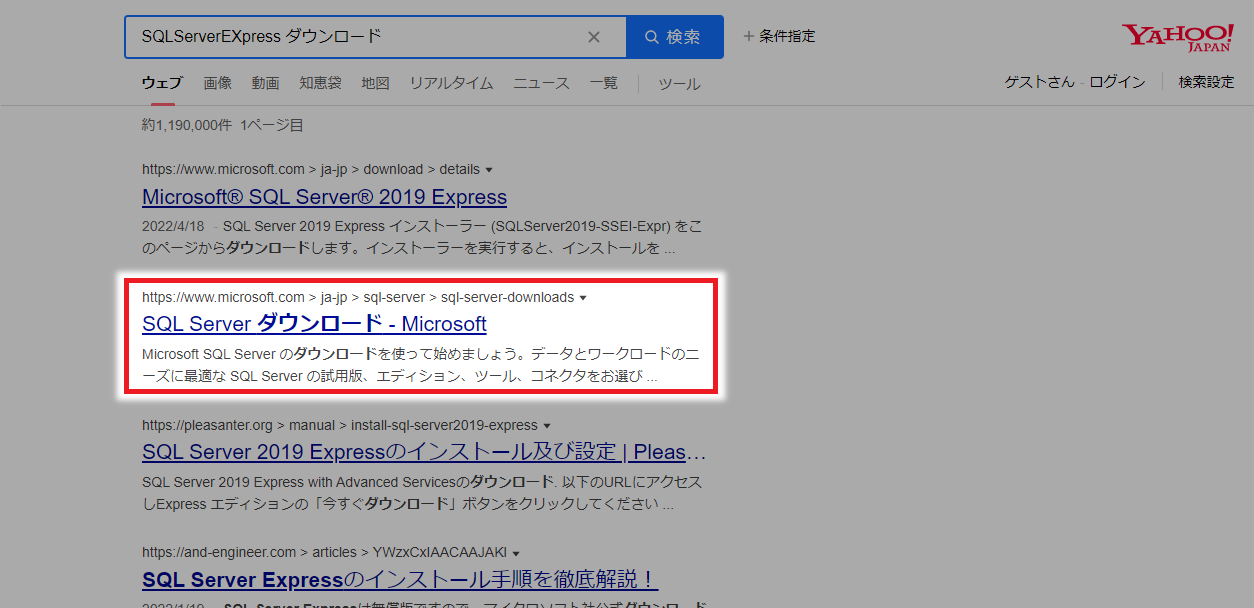Click the result count text 約1,190,000件
The height and width of the screenshot is (608, 1254).
pos(187,125)
